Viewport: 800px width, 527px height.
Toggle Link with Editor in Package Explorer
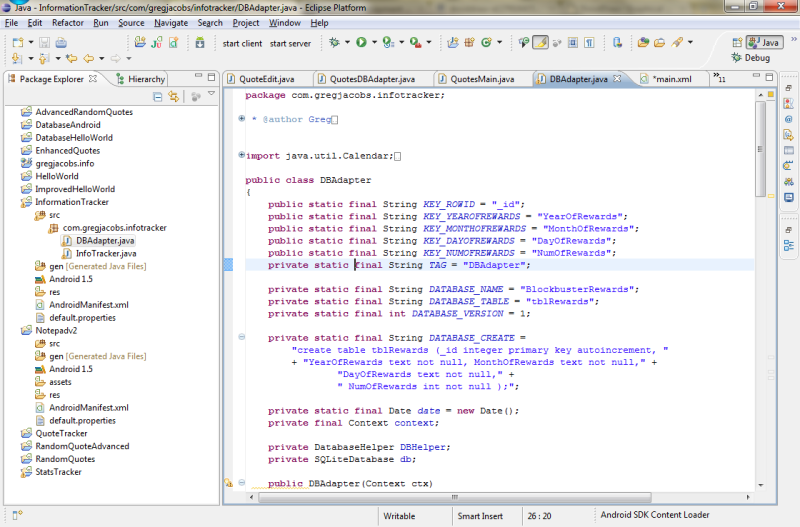pyautogui.click(x=175, y=96)
